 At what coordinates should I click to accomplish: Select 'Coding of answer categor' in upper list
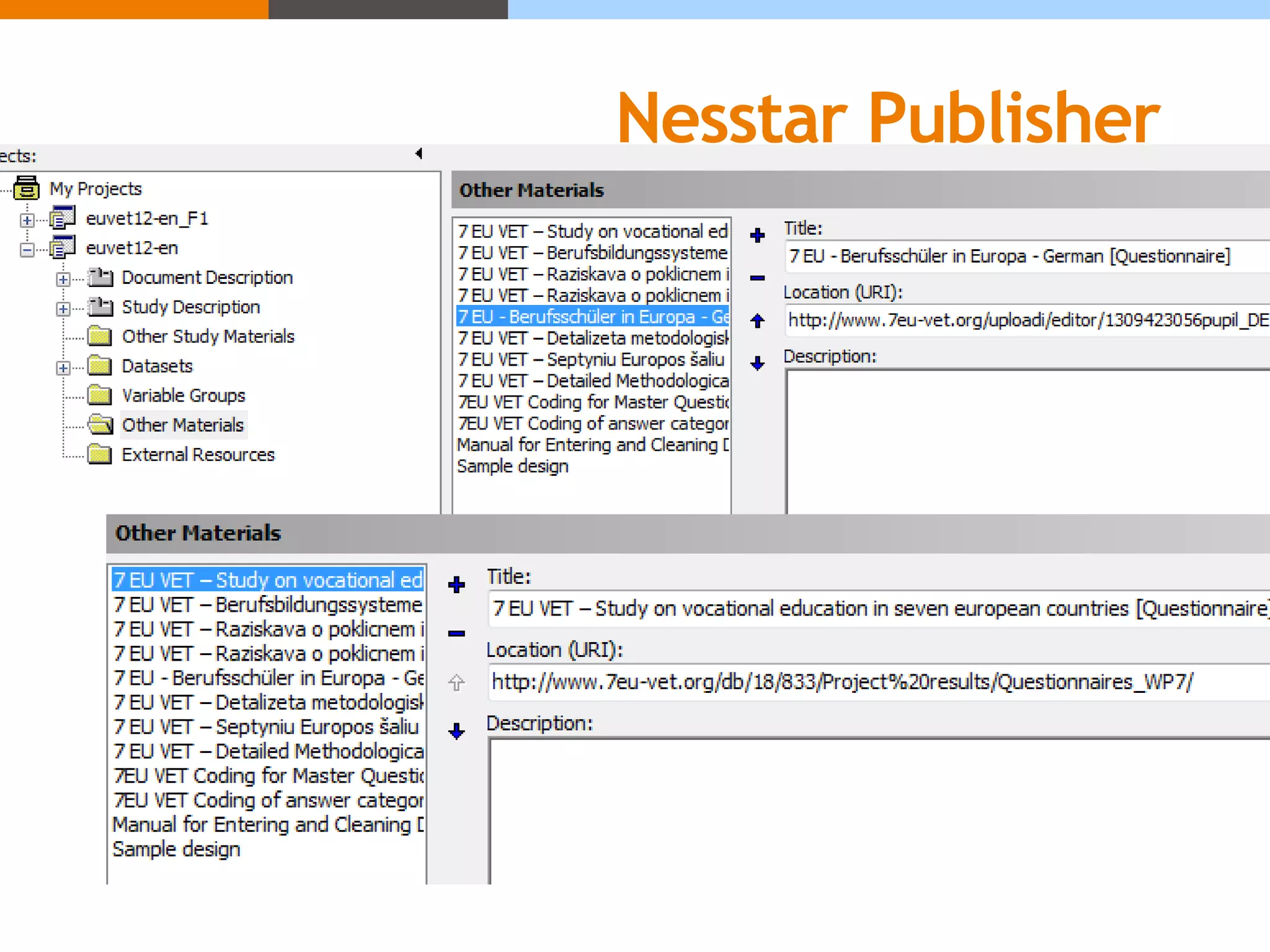click(593, 423)
